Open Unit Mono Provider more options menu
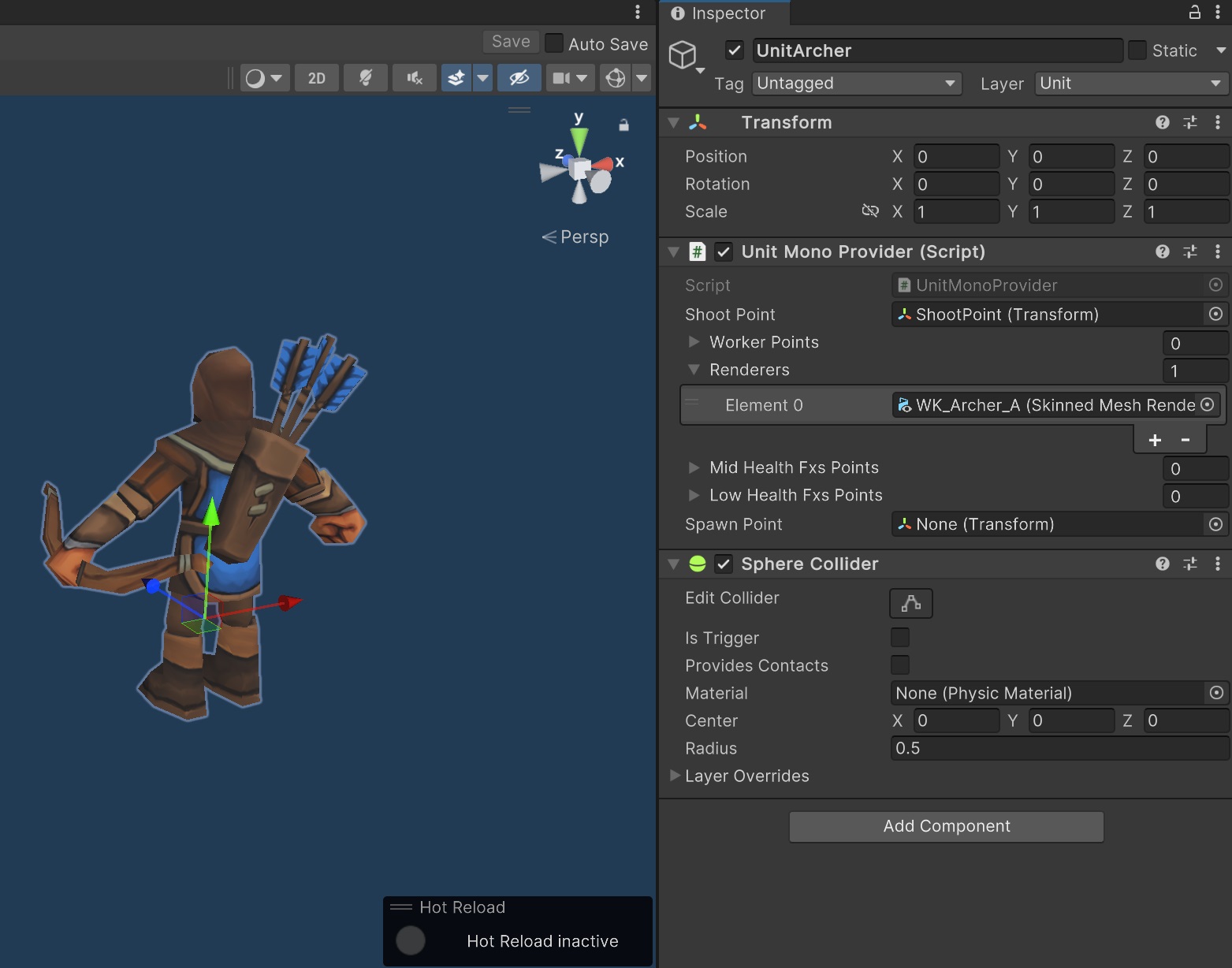 [1217, 251]
